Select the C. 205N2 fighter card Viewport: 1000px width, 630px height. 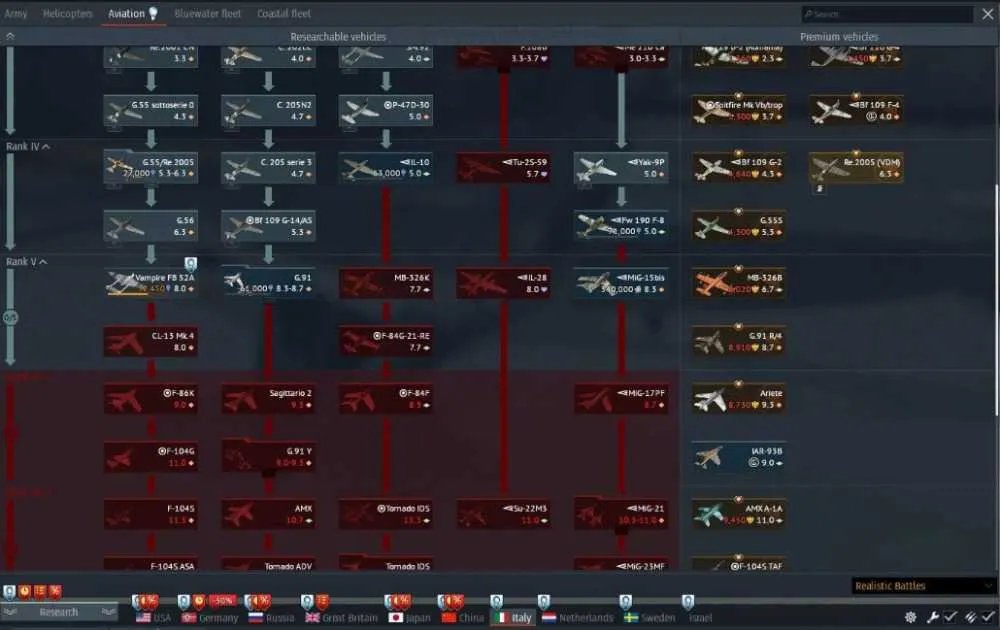[268, 110]
